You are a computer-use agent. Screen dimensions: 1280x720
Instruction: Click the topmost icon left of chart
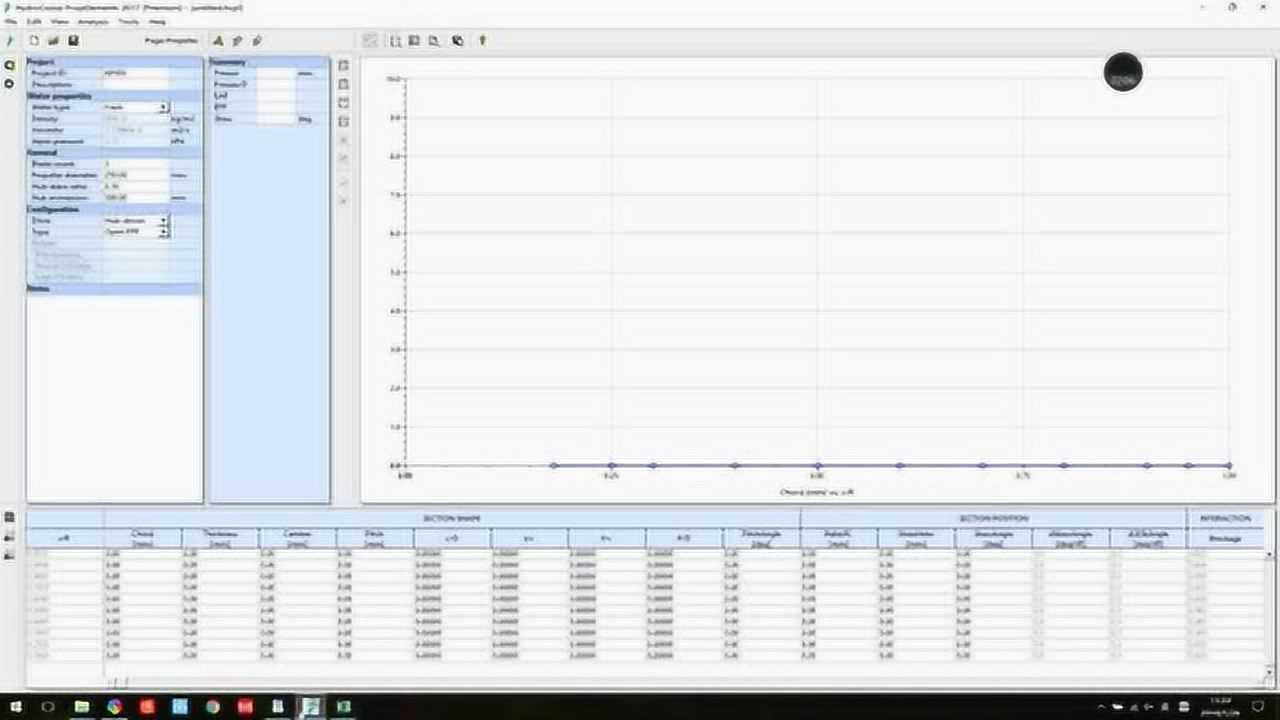pyautogui.click(x=344, y=66)
